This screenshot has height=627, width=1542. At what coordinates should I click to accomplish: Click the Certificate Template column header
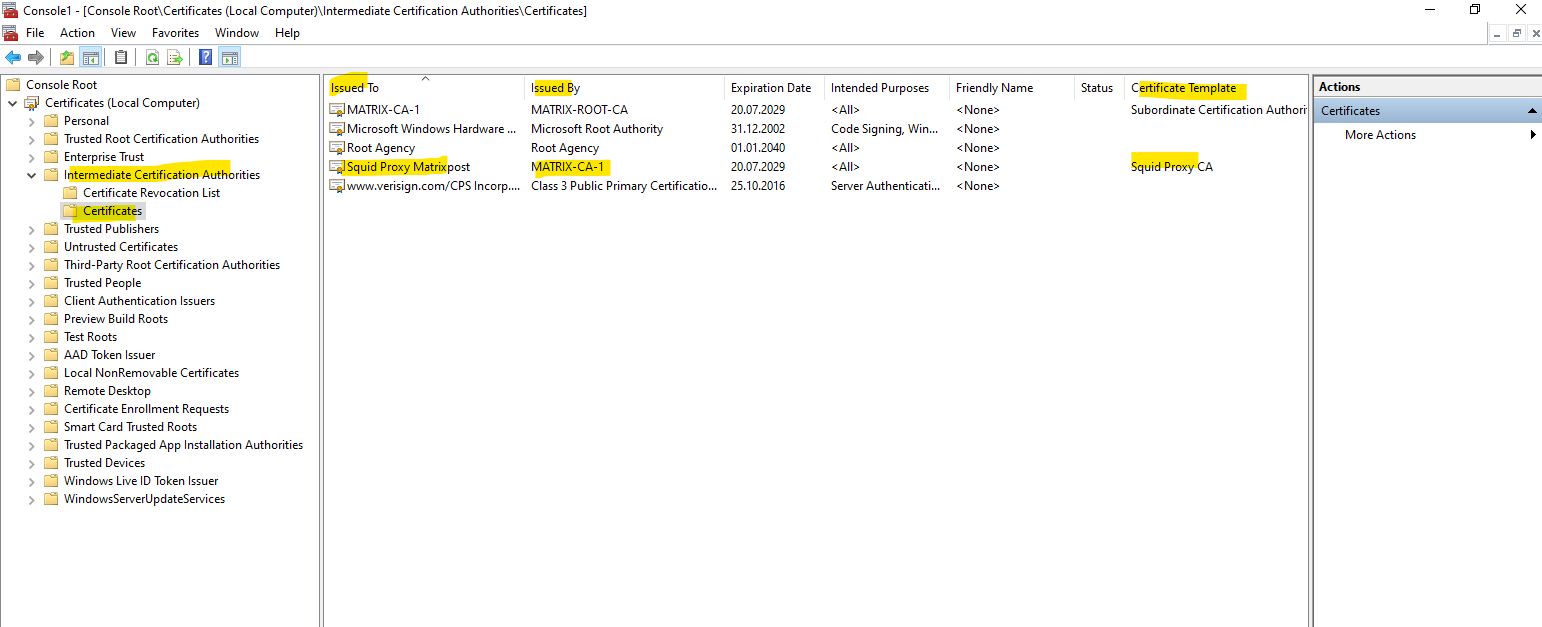[x=1183, y=88]
